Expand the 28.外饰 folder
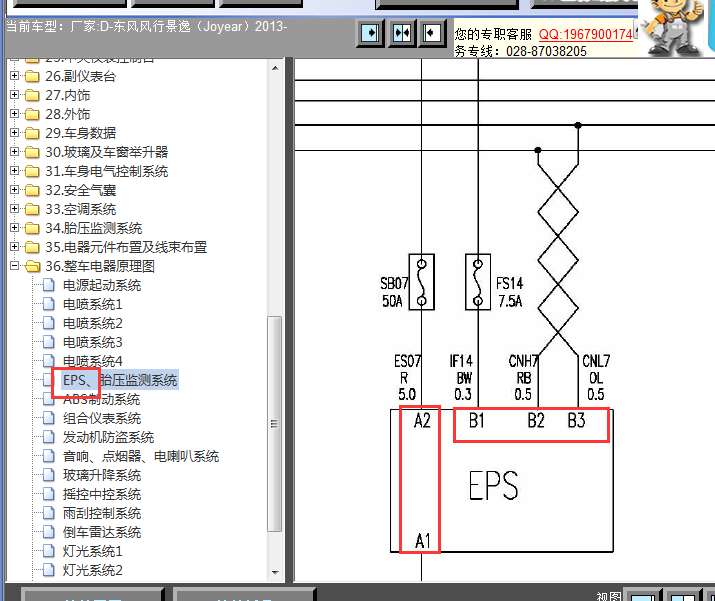715x601 pixels. click(14, 113)
